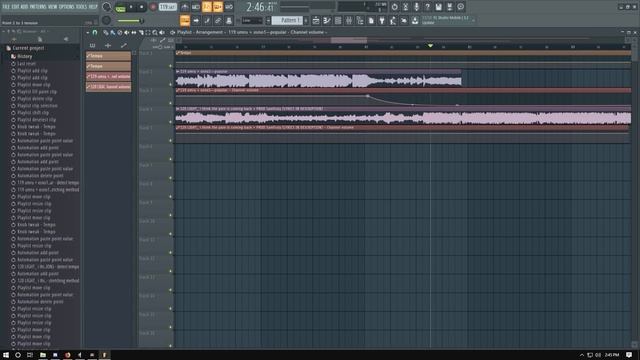The width and height of the screenshot is (640, 360).
Task: Click the 119 umru audio clip waveform
Action: (x=318, y=80)
